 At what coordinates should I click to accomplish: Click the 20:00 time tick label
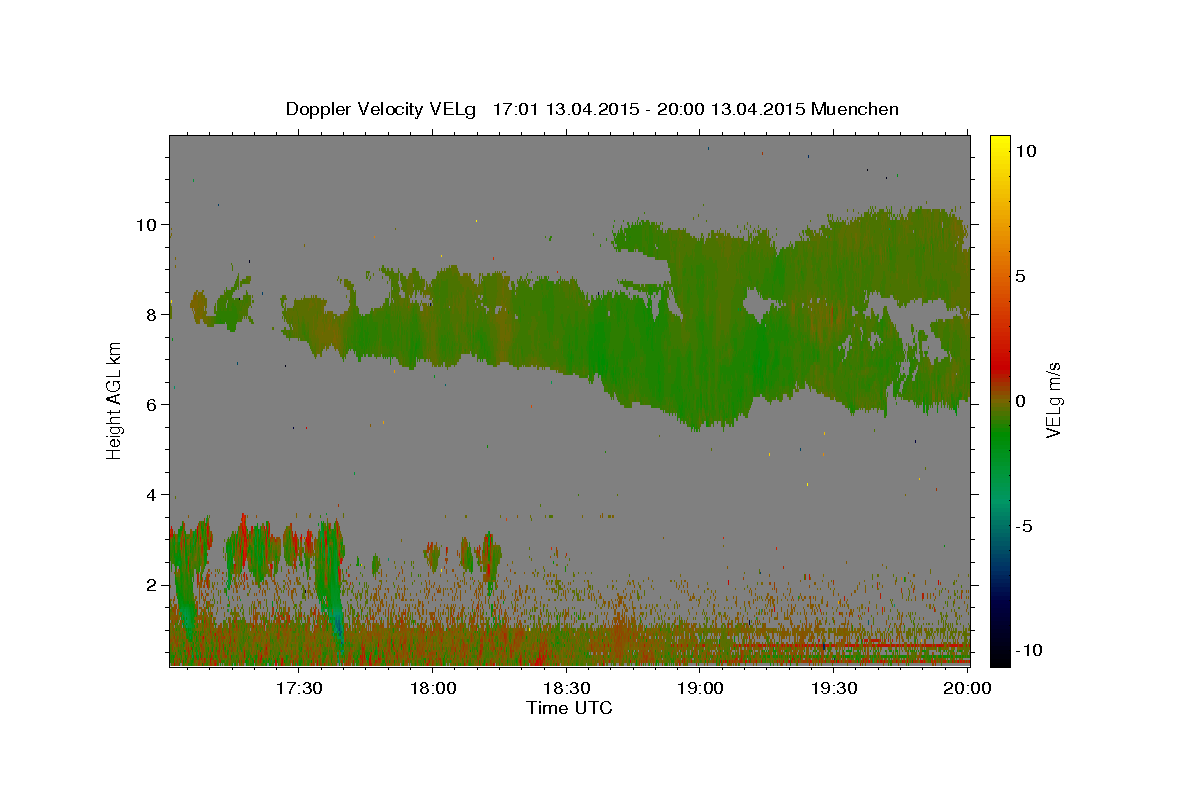pos(967,688)
